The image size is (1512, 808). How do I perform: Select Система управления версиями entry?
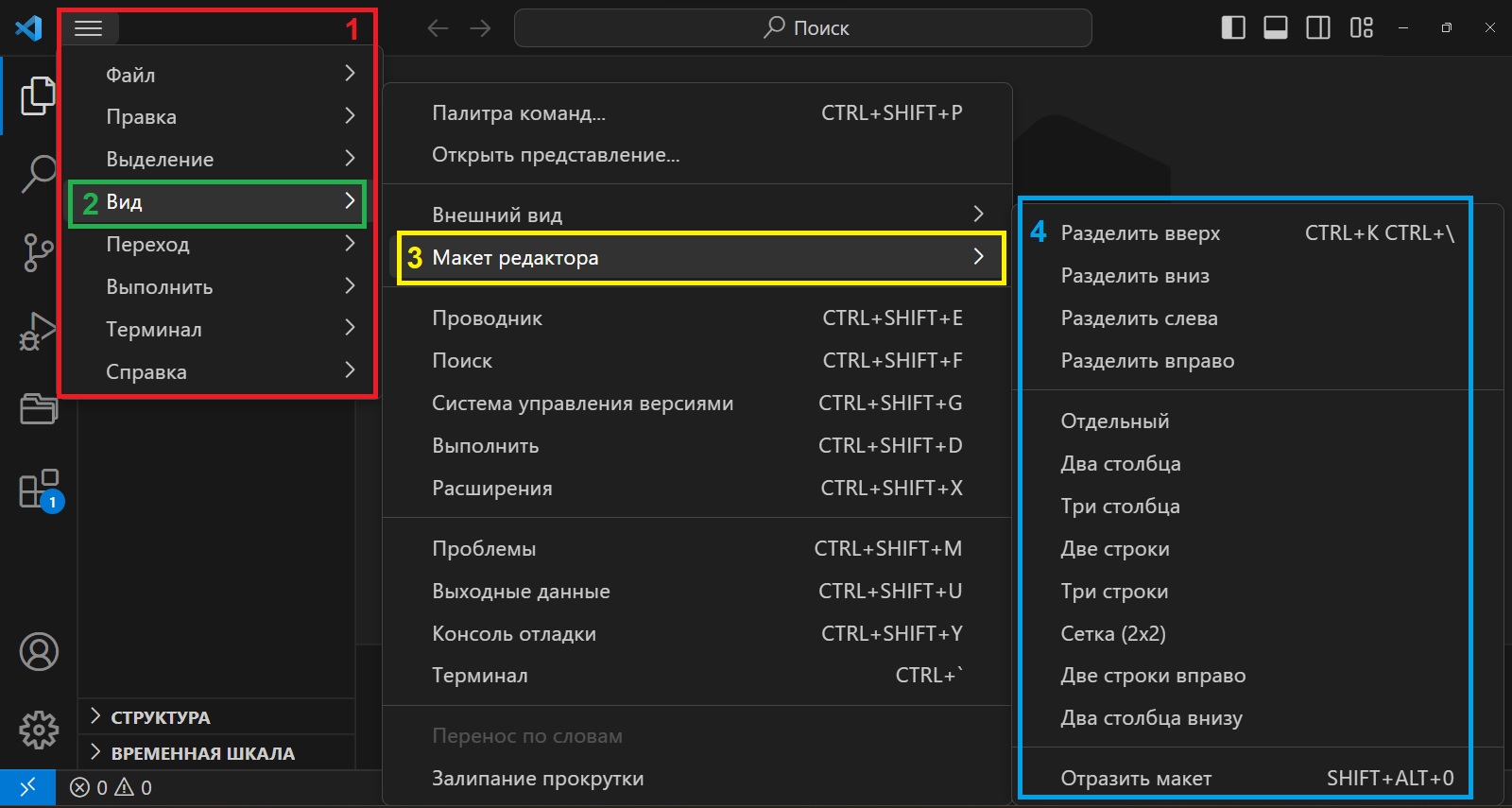click(697, 403)
